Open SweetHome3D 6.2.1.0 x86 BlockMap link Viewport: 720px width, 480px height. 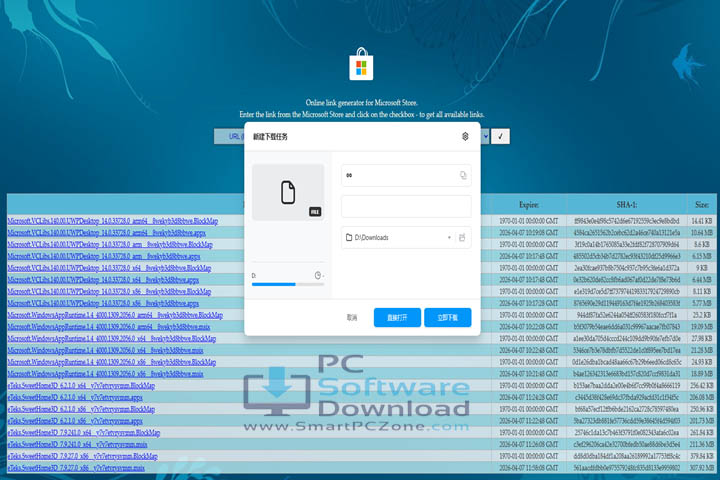(x=81, y=409)
